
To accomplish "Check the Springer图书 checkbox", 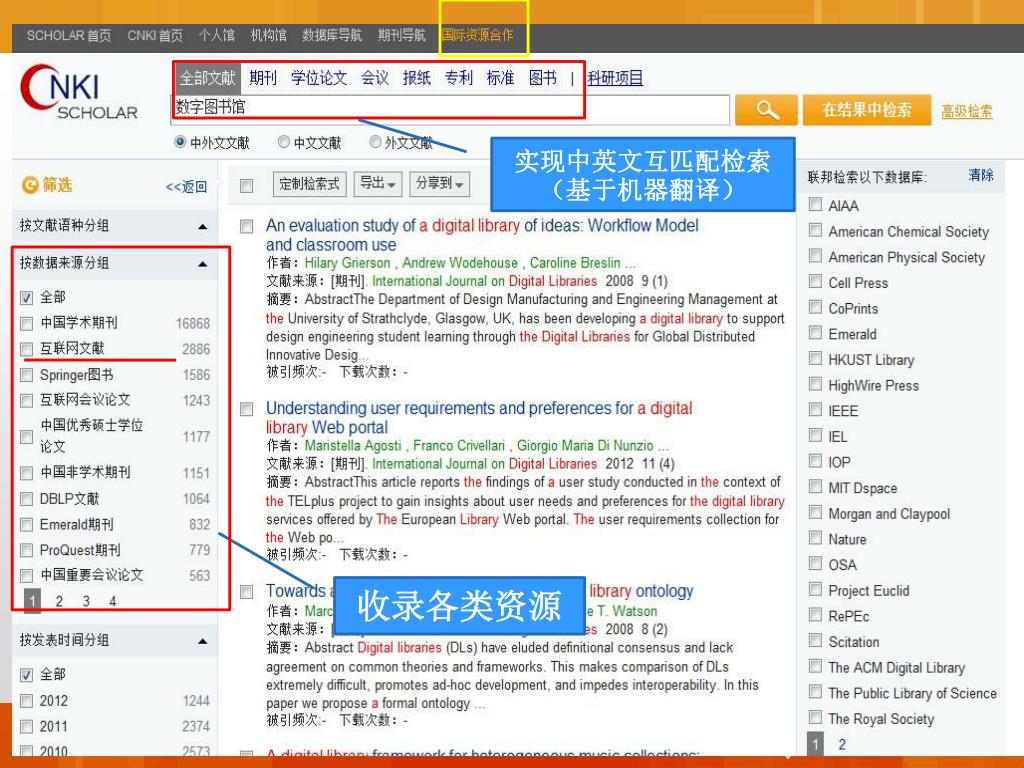I will 27,375.
